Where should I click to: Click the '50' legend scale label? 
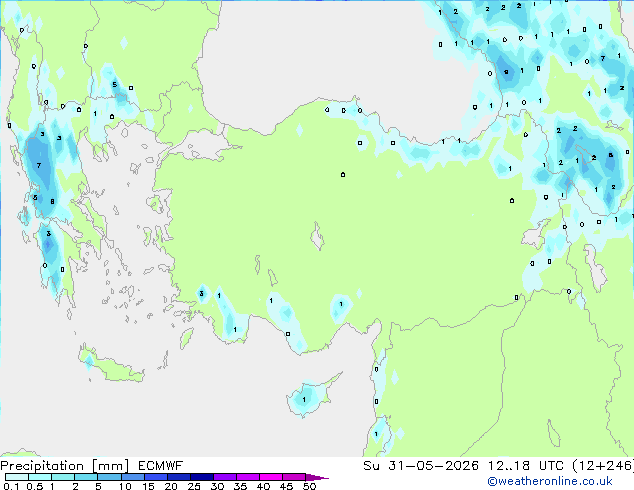(309, 486)
